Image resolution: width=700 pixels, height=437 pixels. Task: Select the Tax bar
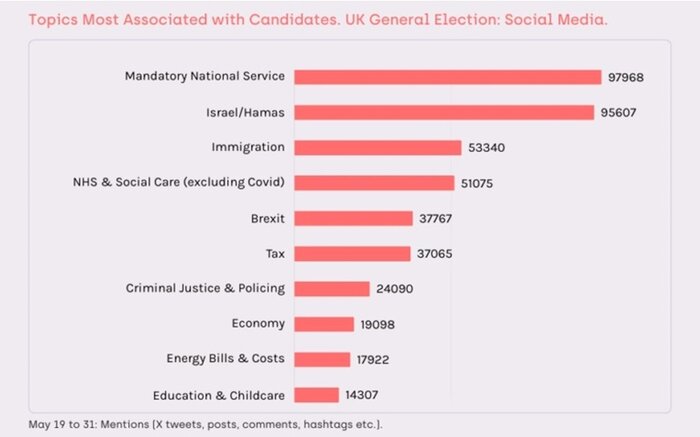[x=353, y=253]
